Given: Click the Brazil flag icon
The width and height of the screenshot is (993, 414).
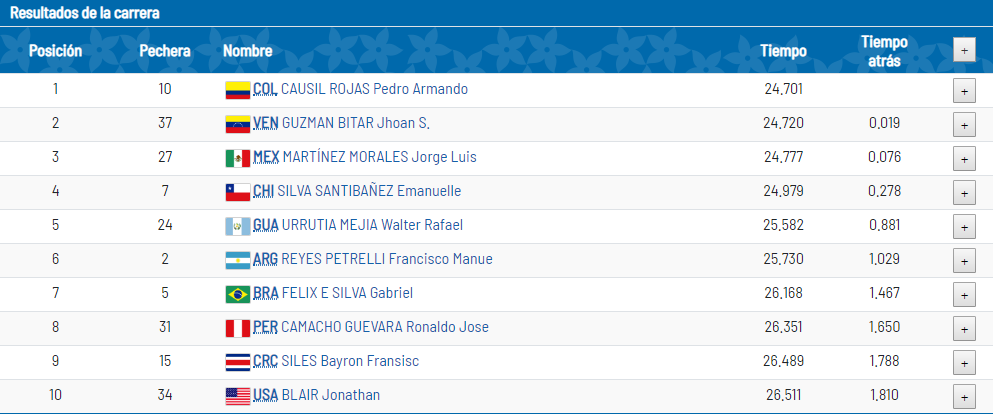Looking at the screenshot, I should [237, 294].
